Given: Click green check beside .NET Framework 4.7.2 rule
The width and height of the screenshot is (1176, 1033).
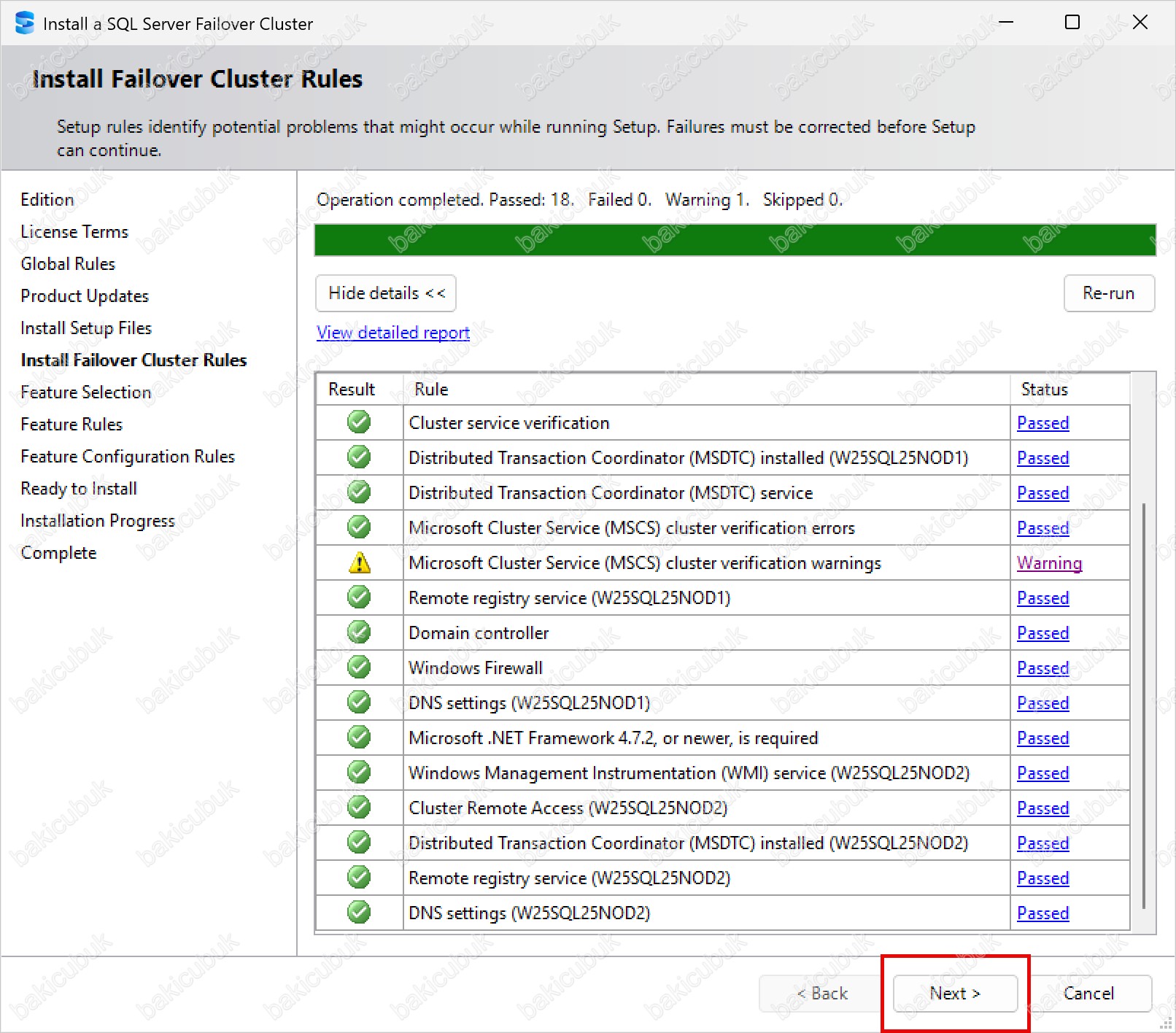Looking at the screenshot, I should click(359, 738).
